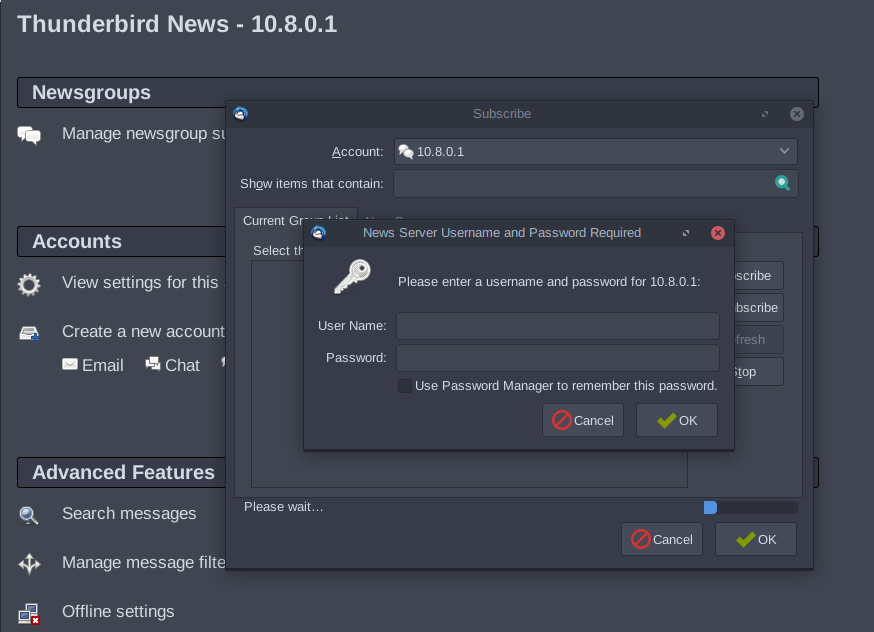Click the 'Please wait…' status text

[284, 507]
